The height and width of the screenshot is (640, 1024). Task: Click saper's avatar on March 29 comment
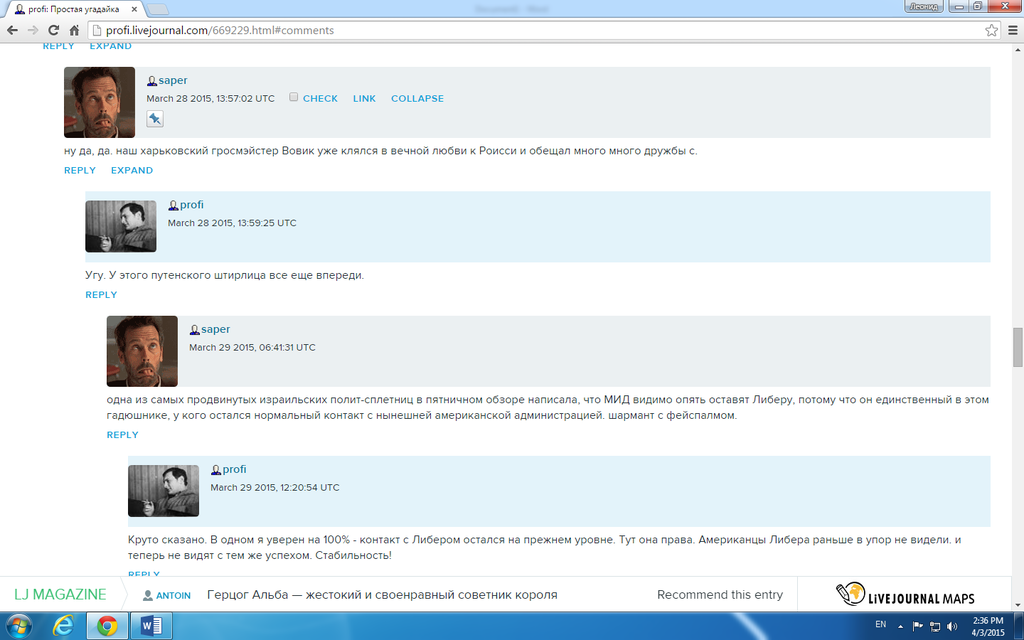(x=142, y=351)
